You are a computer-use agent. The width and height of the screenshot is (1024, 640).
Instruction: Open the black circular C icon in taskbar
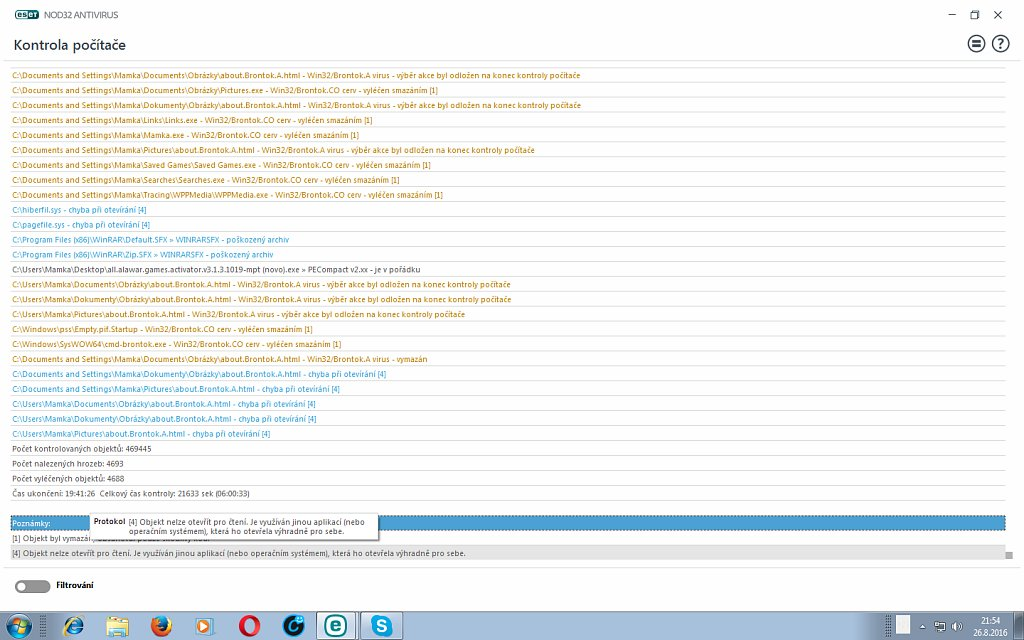(x=293, y=626)
